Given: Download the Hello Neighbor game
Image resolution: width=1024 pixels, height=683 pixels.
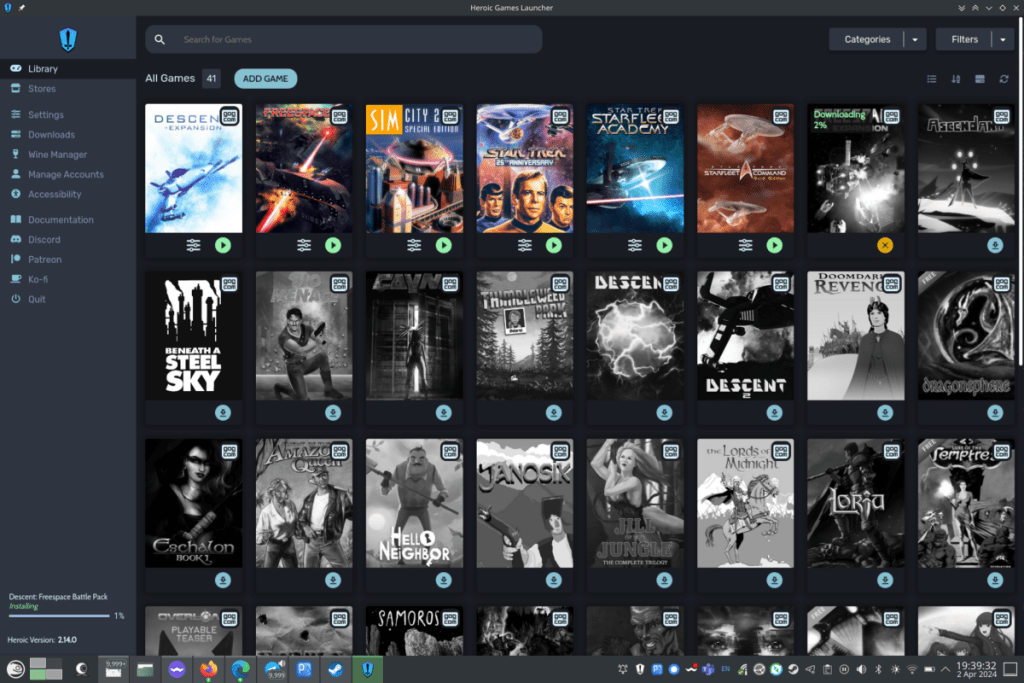Looking at the screenshot, I should tap(443, 581).
